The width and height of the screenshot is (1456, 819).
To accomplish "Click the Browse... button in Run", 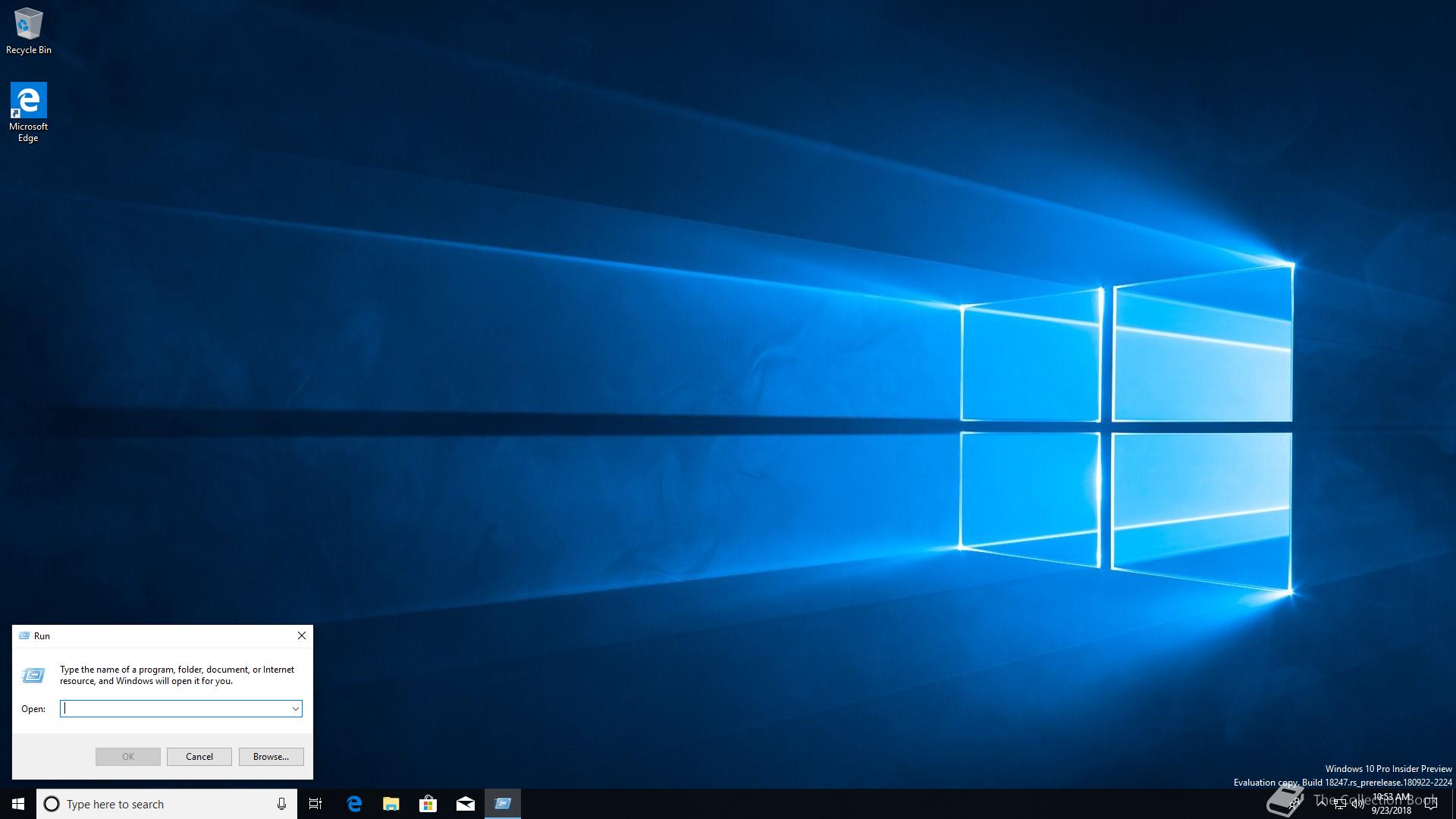I will 271,757.
